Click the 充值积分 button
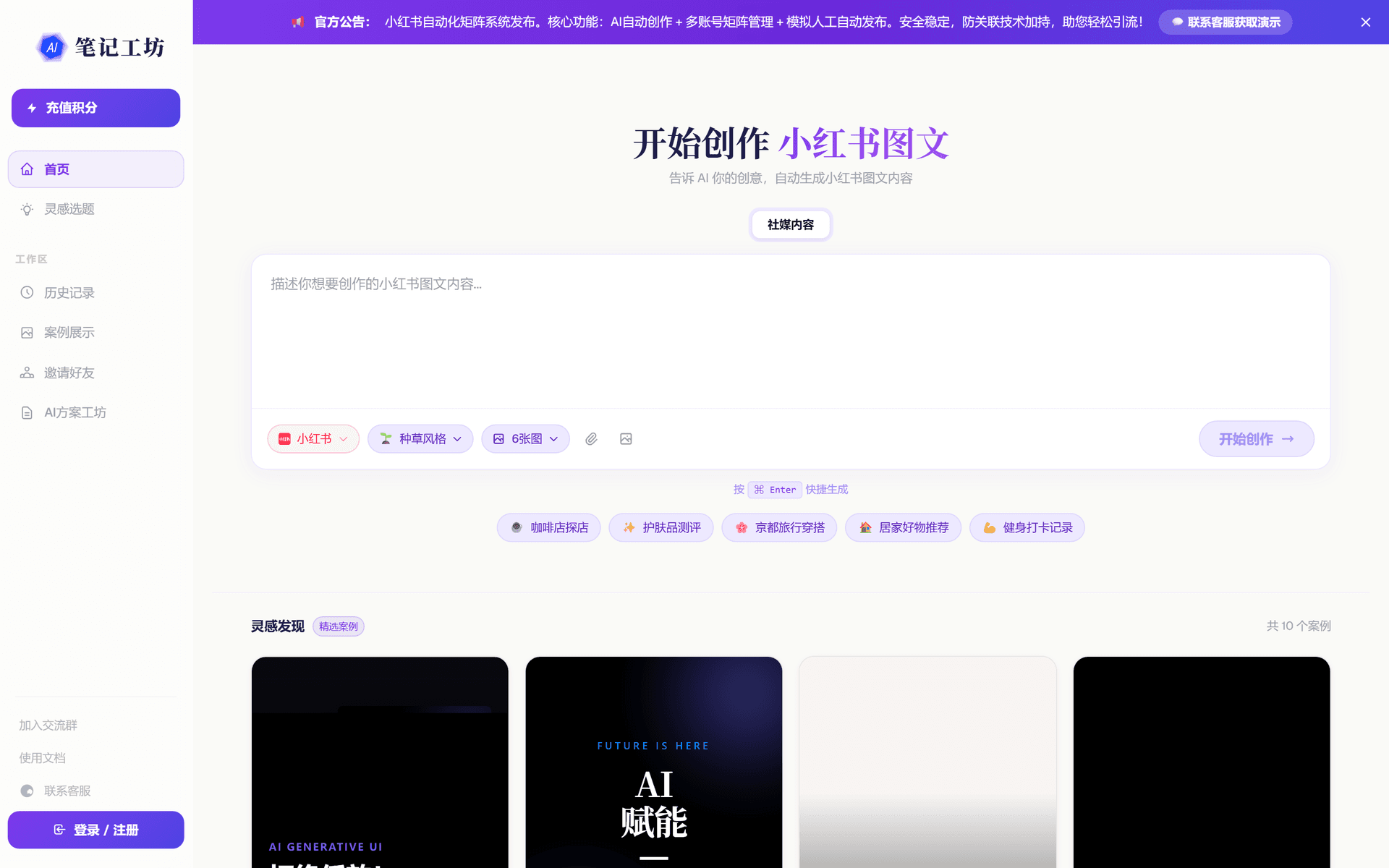 pos(95,108)
